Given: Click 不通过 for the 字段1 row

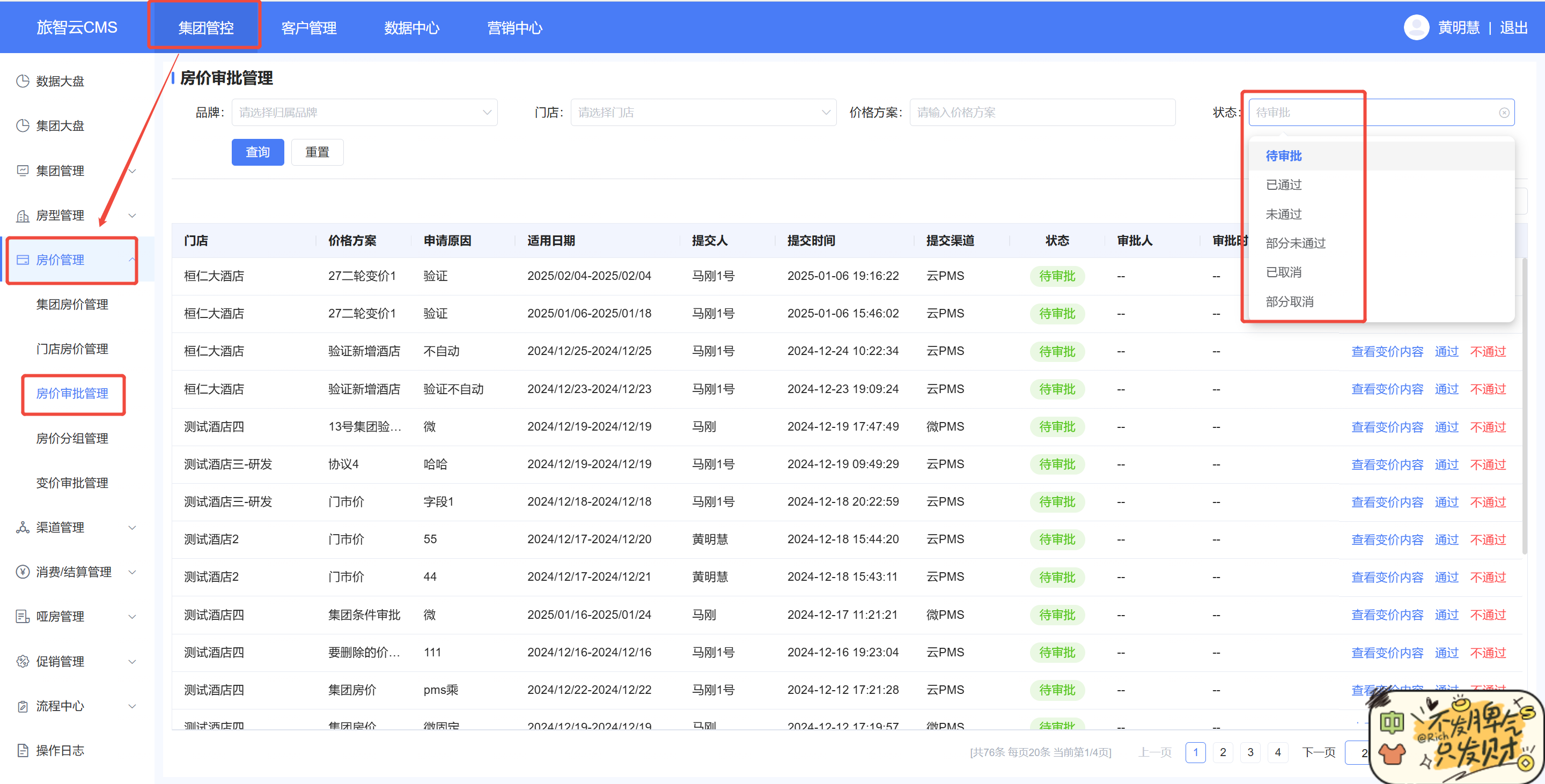Looking at the screenshot, I should (x=1488, y=502).
